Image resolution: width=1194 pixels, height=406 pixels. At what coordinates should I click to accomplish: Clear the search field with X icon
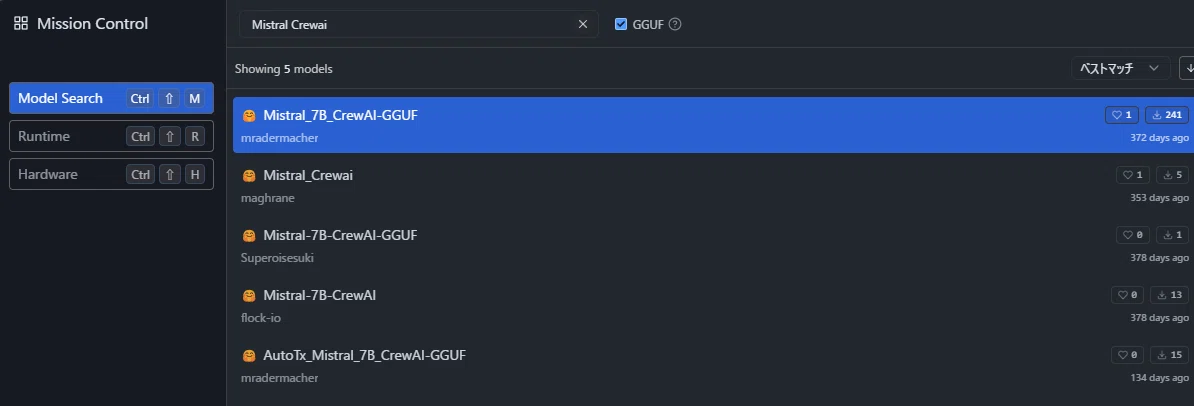pyautogui.click(x=583, y=24)
